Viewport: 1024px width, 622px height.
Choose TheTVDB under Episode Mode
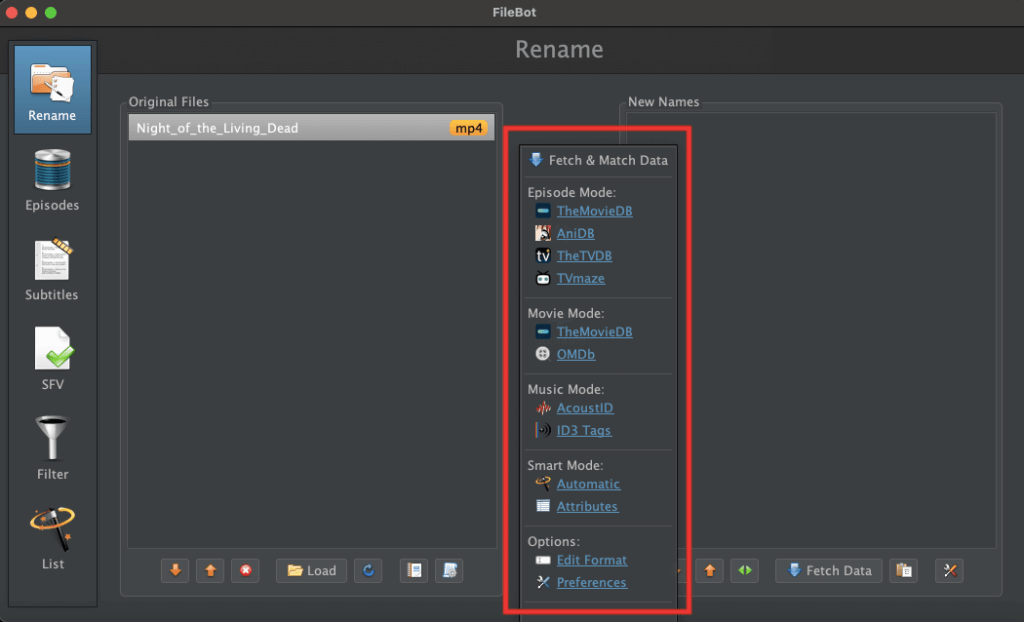(x=584, y=256)
